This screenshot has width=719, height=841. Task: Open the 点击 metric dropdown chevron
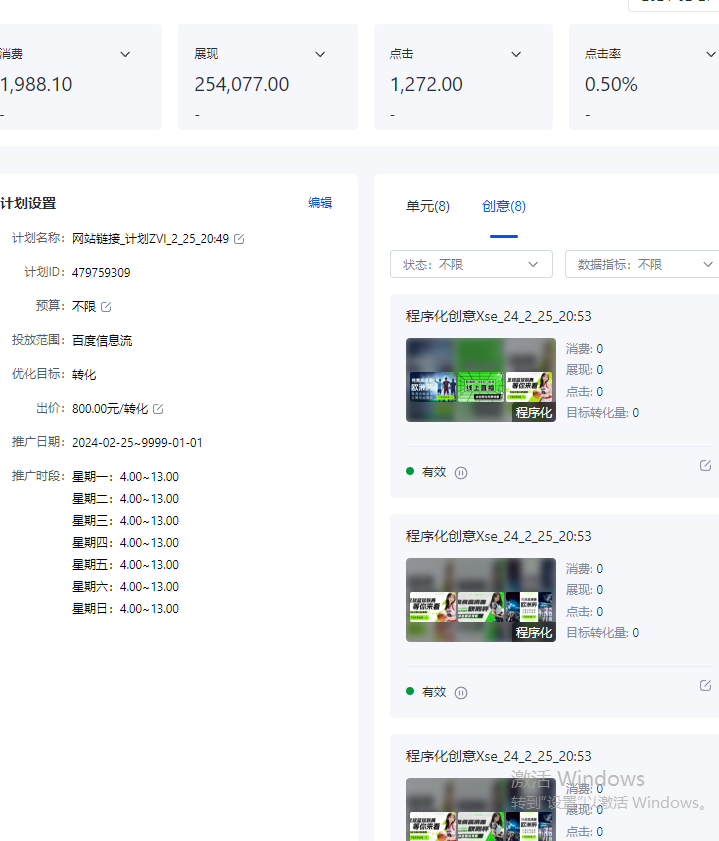pyautogui.click(x=516, y=54)
